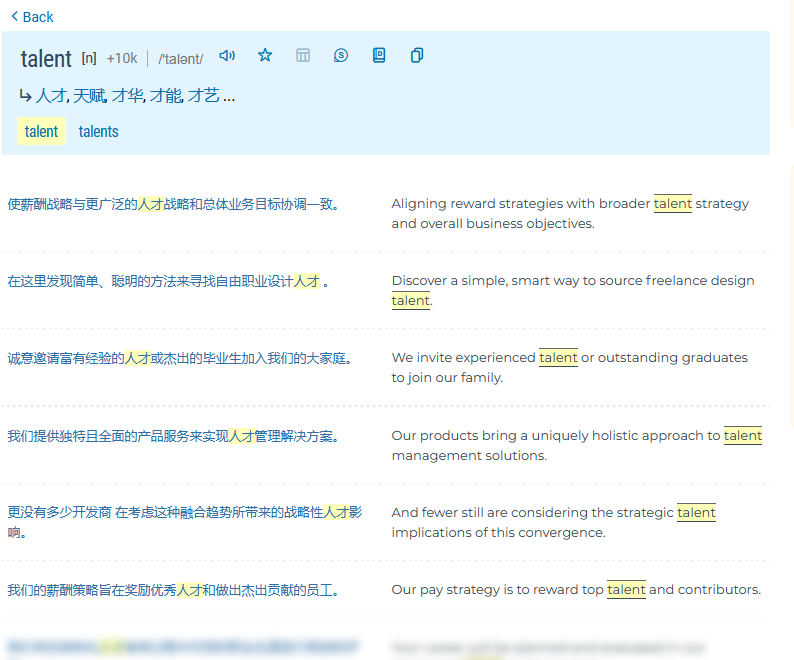Open the grayed-out table icon
This screenshot has width=794, height=660.
pos(303,56)
